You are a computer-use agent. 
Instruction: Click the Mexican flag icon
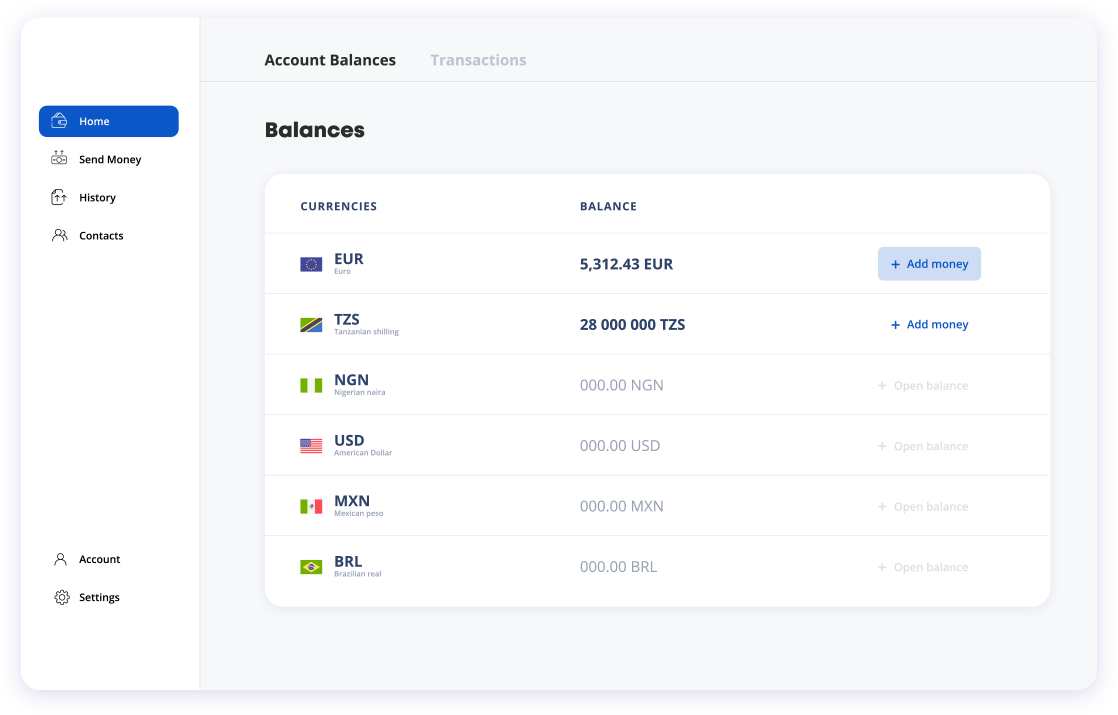click(311, 507)
